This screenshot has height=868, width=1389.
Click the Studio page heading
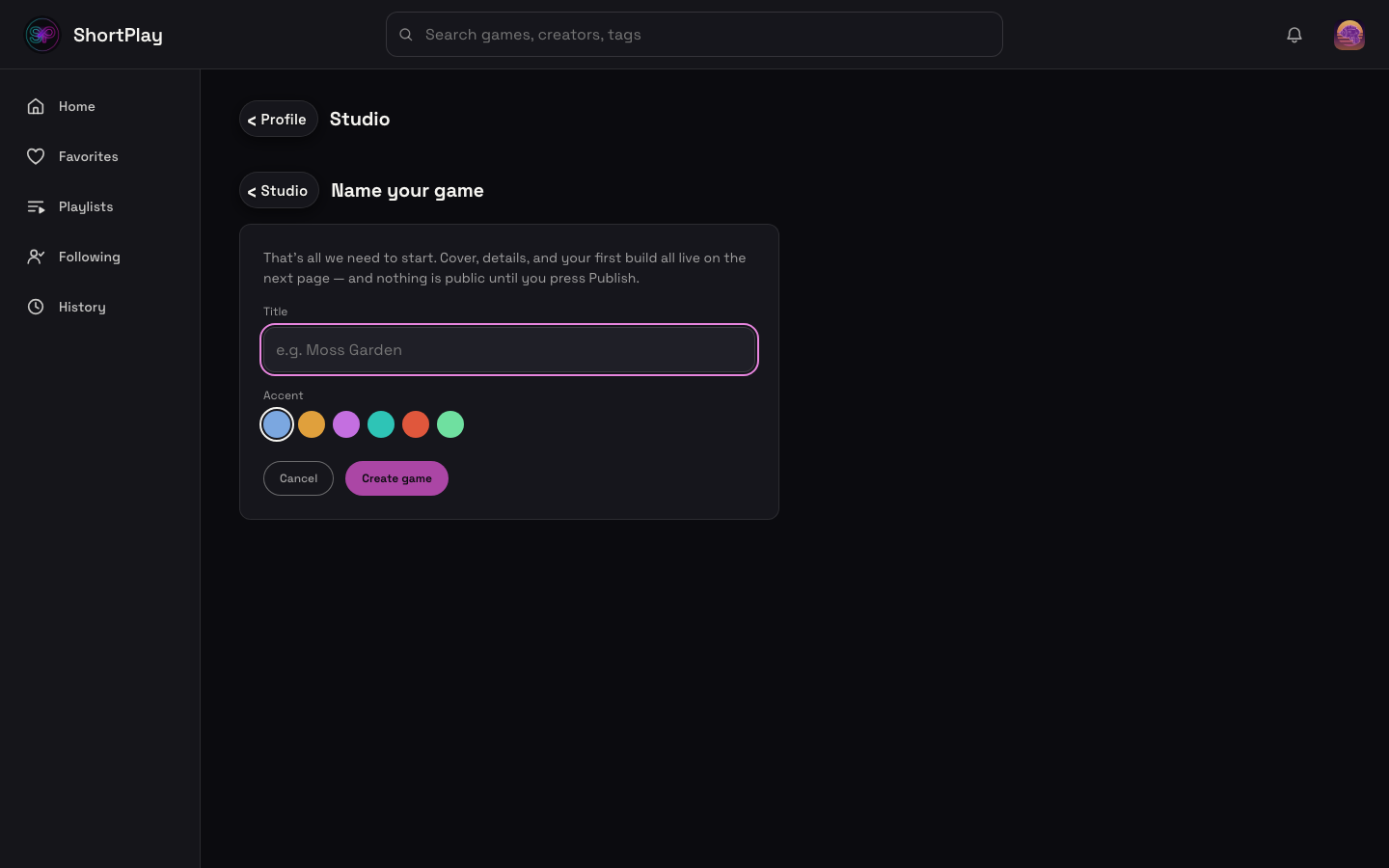pos(360,119)
